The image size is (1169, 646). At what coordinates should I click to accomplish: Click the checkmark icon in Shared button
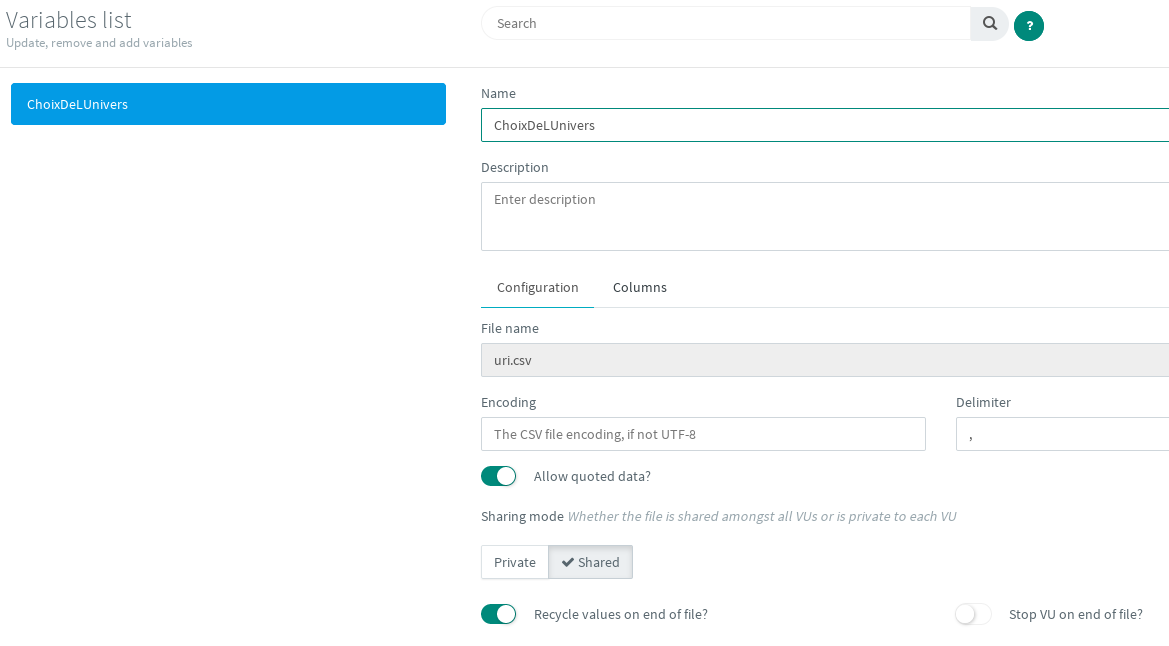(x=567, y=562)
